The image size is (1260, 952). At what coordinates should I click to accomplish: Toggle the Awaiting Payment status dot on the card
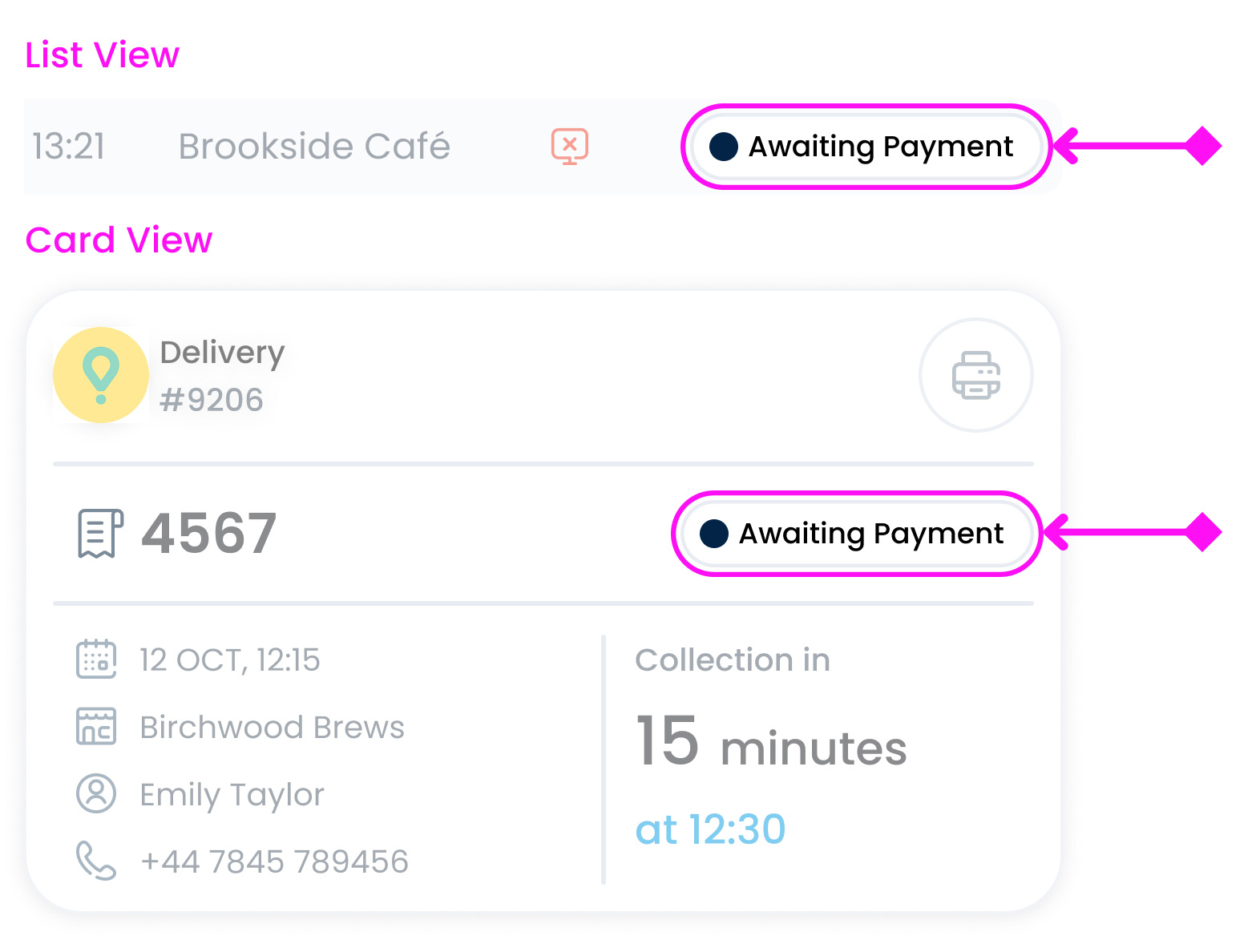coord(715,533)
